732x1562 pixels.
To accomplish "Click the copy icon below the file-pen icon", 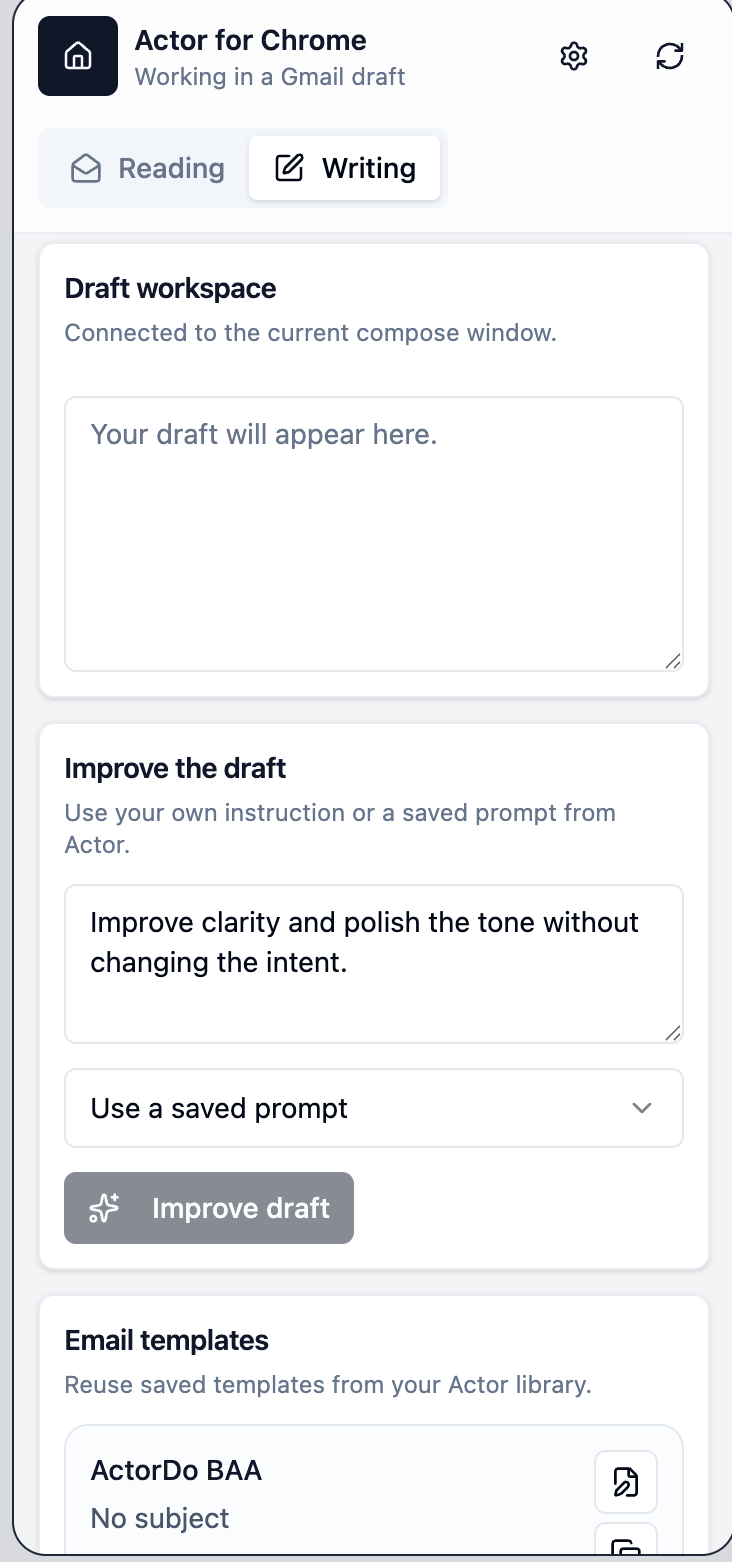I will [626, 1545].
